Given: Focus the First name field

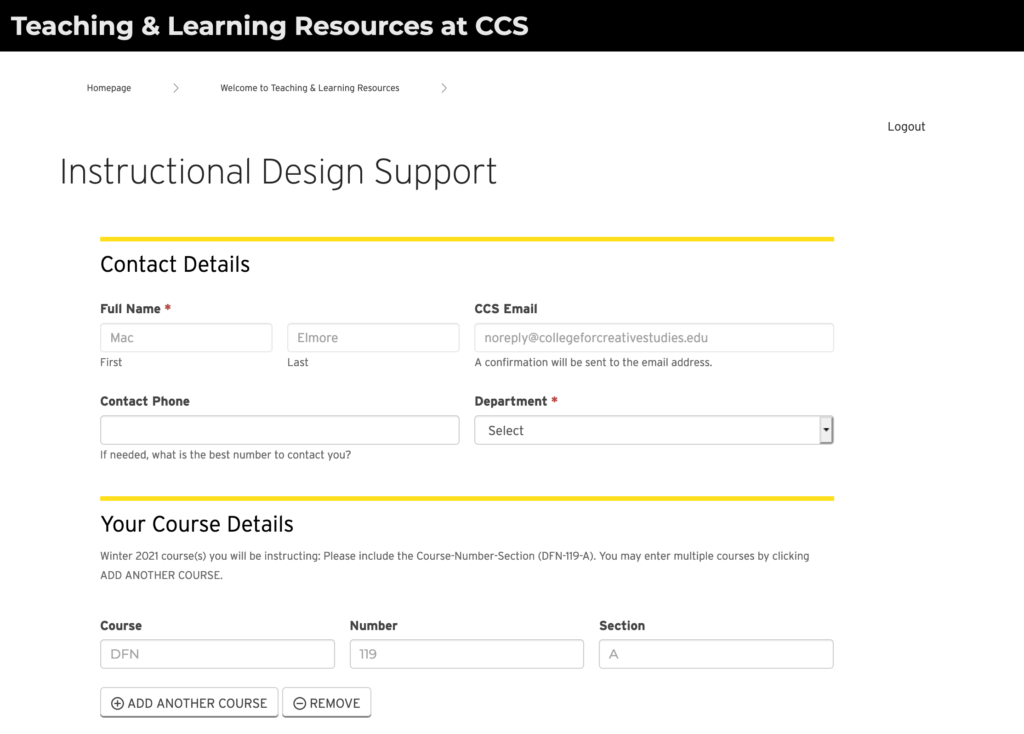Looking at the screenshot, I should (x=186, y=338).
